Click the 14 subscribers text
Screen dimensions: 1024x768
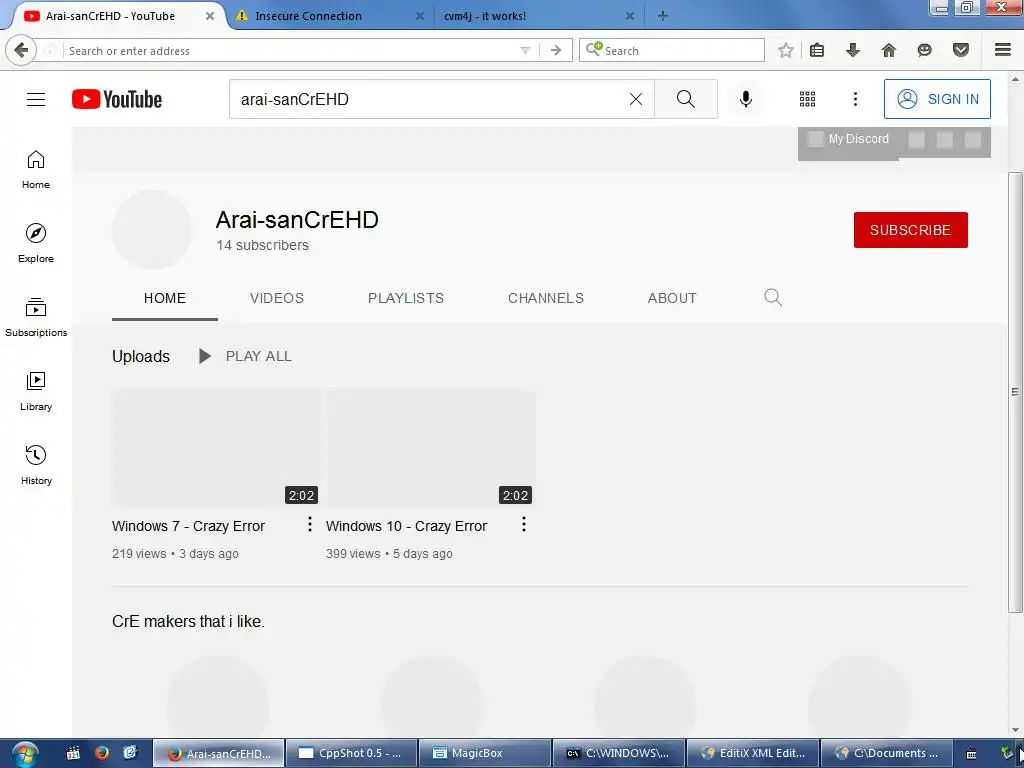pyautogui.click(x=263, y=246)
